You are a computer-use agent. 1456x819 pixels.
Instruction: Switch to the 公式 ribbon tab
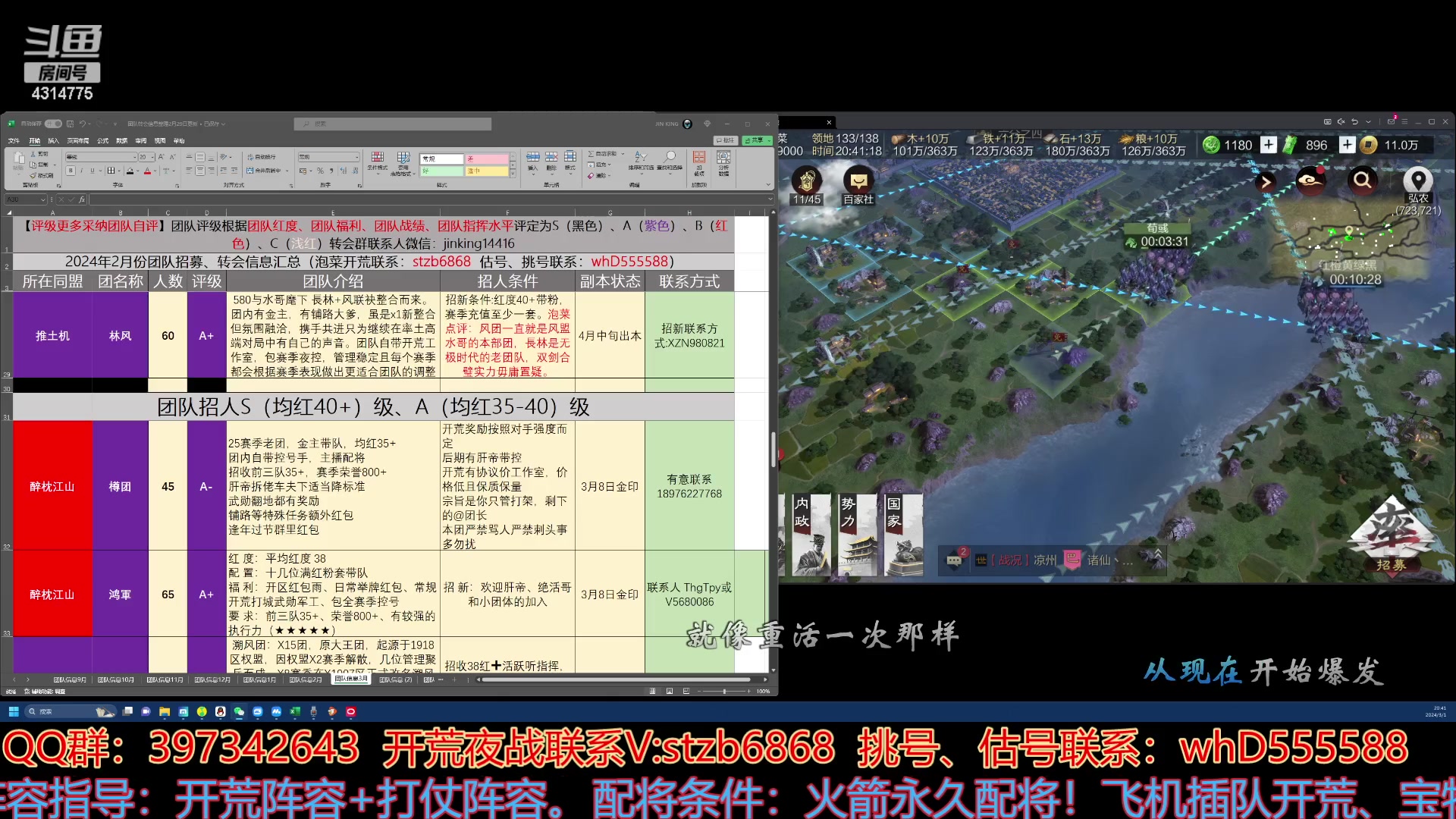102,141
